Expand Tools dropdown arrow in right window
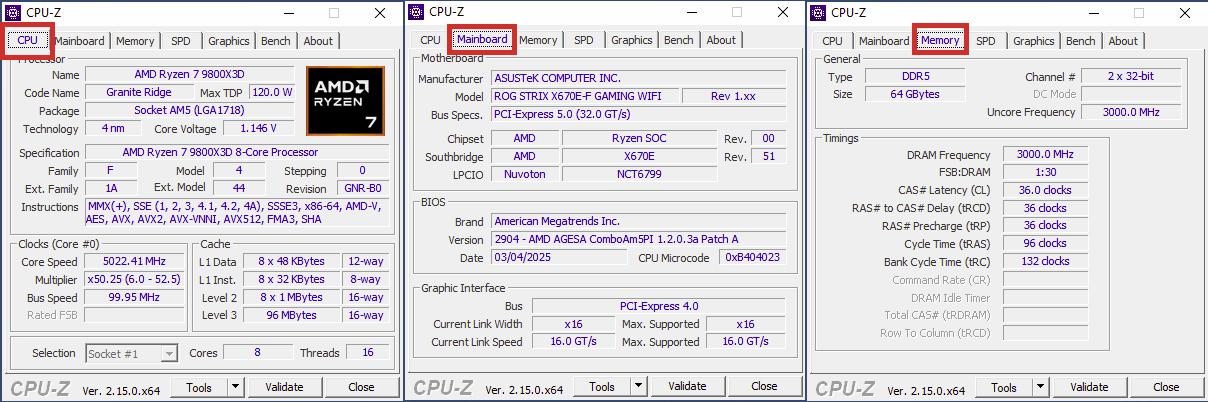1208x402 pixels. coord(1041,387)
